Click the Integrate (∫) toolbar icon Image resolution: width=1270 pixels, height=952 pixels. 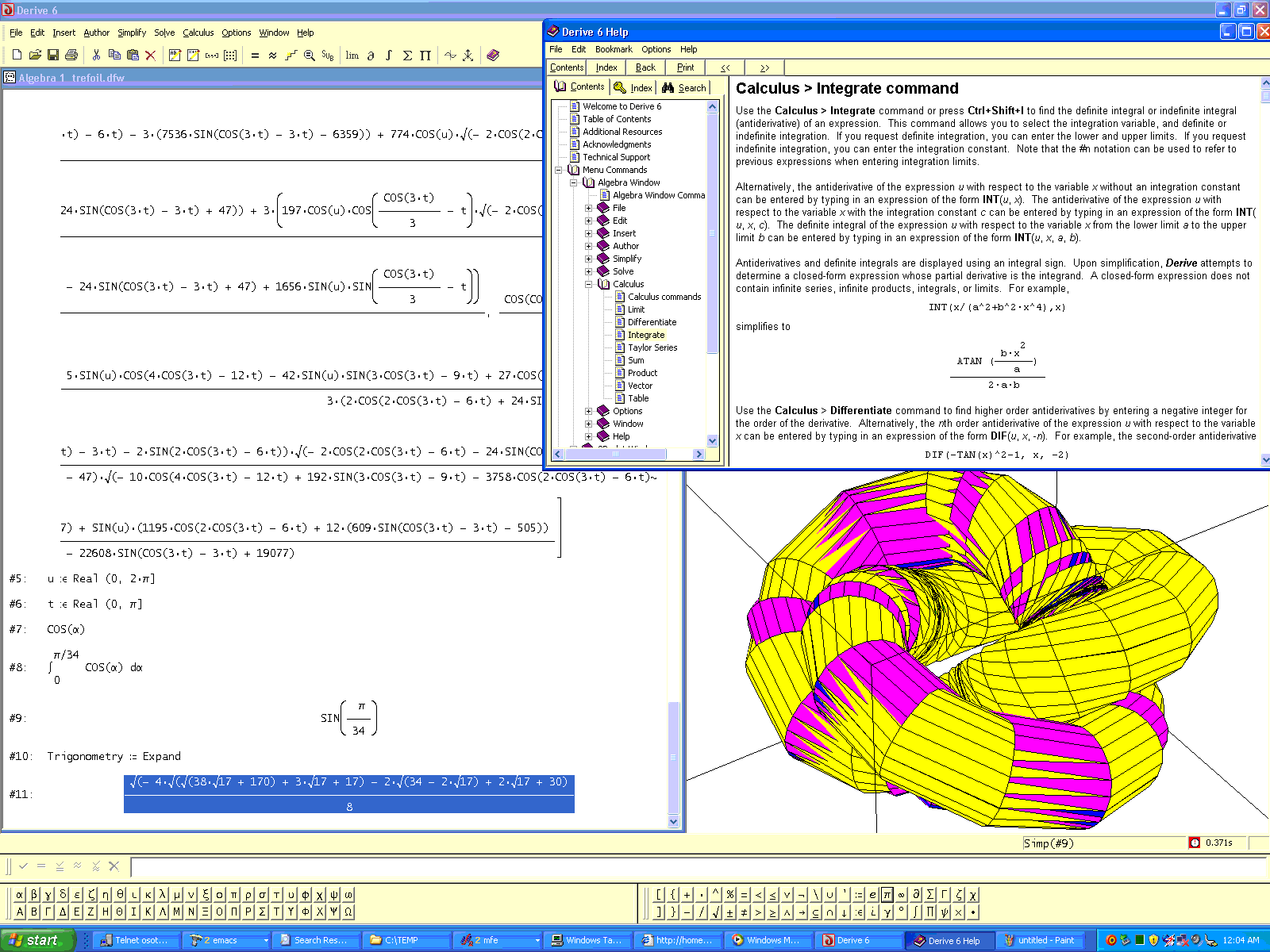(388, 56)
